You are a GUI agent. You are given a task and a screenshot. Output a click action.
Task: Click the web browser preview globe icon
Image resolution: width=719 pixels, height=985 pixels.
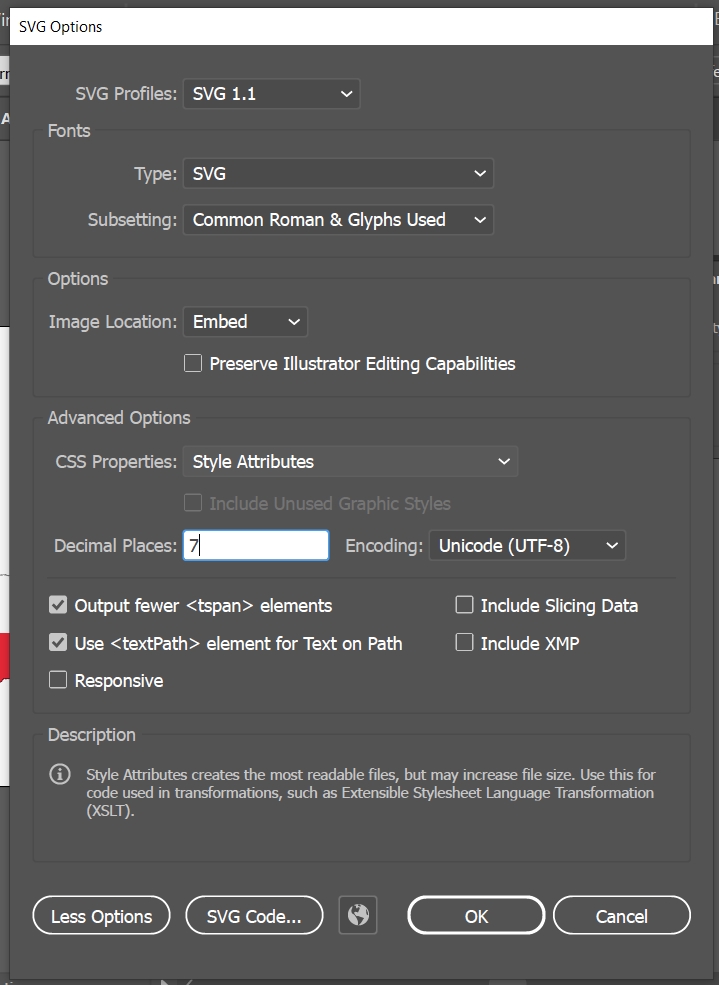pos(357,914)
